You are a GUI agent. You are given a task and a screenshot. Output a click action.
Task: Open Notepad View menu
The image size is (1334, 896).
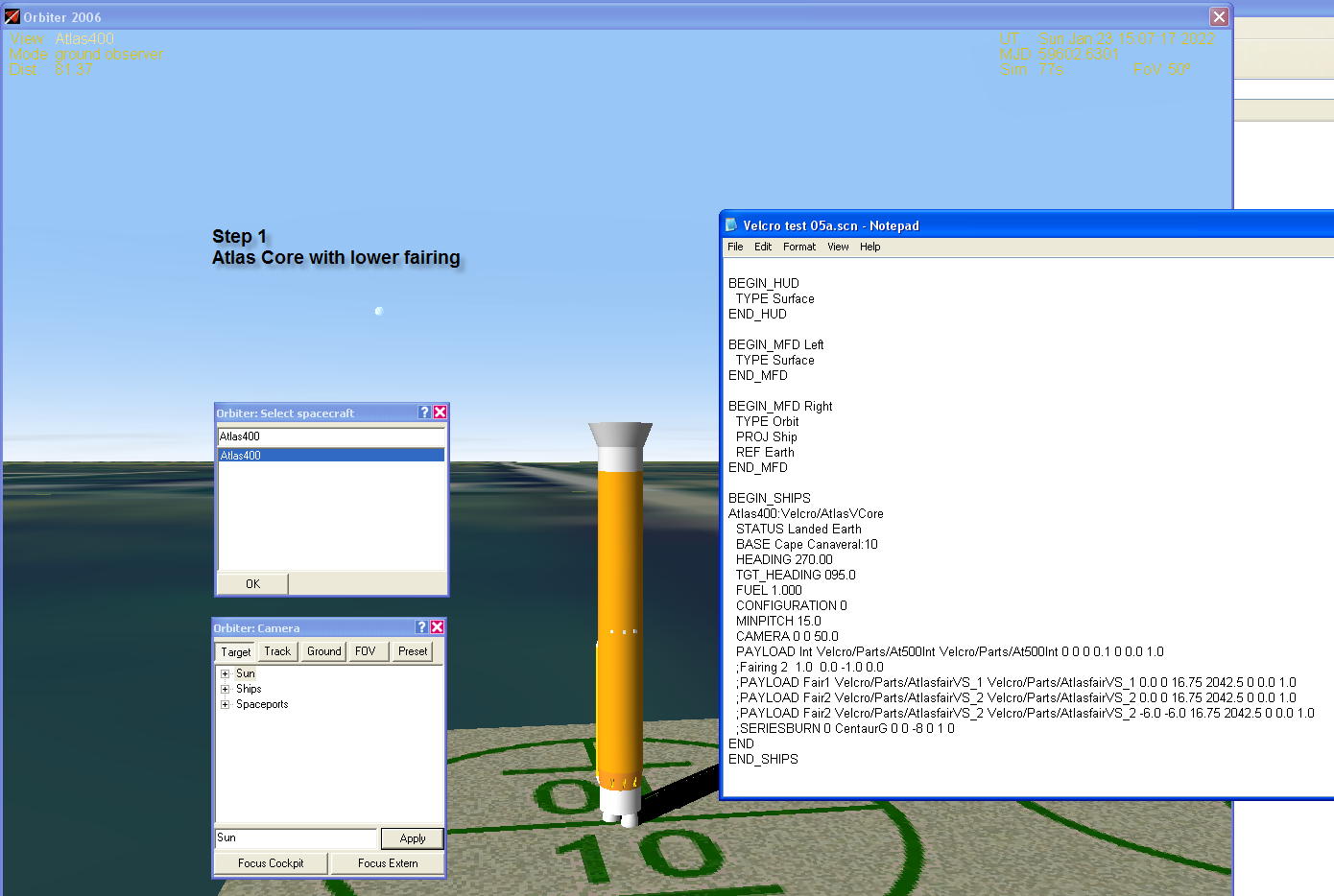[x=838, y=247]
